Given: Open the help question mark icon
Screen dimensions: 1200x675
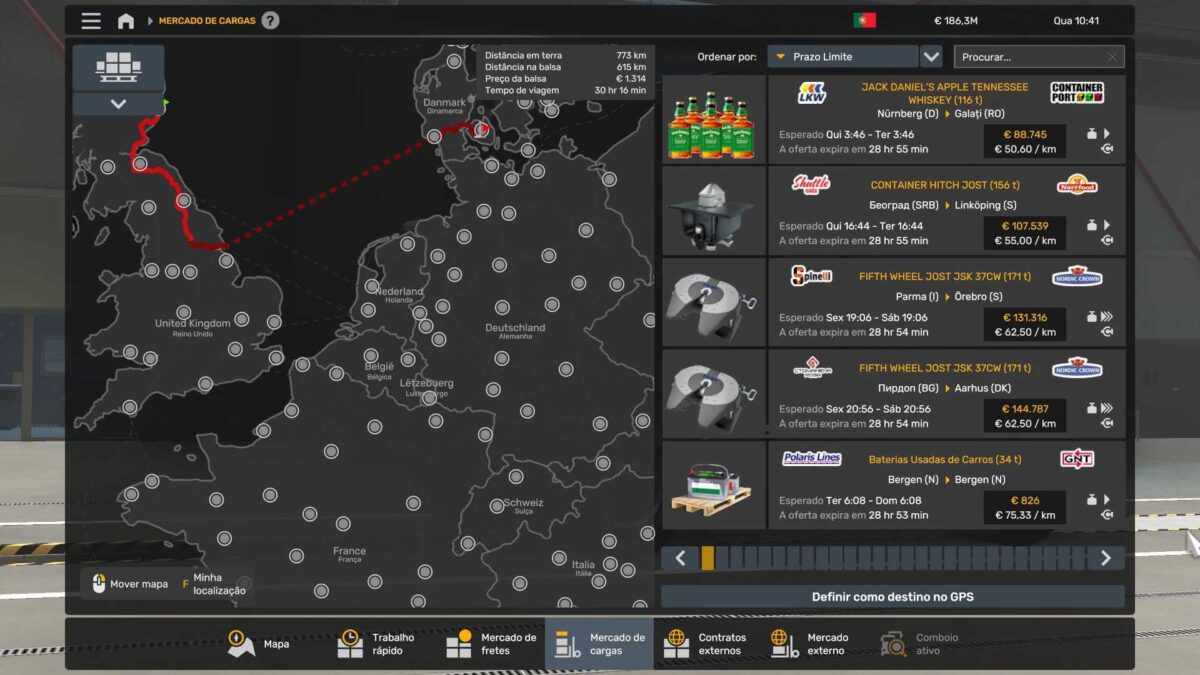Looking at the screenshot, I should [270, 21].
